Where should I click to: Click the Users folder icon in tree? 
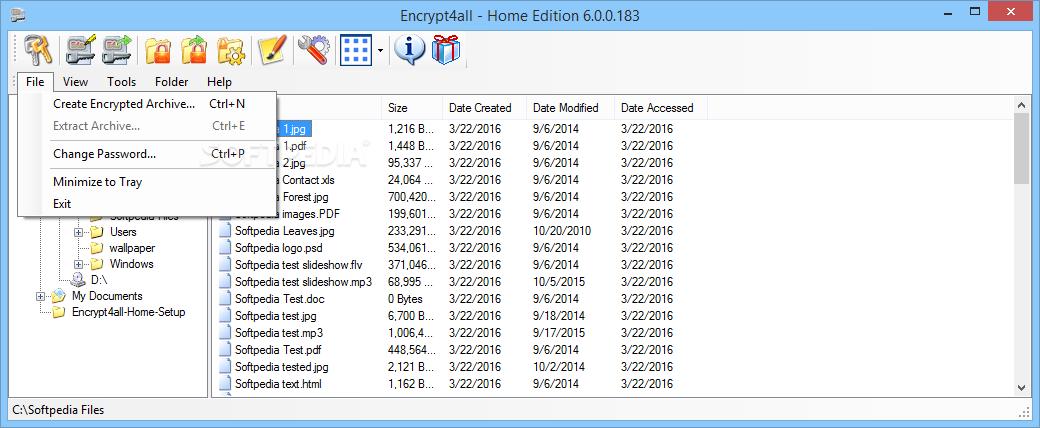pyautogui.click(x=97, y=232)
